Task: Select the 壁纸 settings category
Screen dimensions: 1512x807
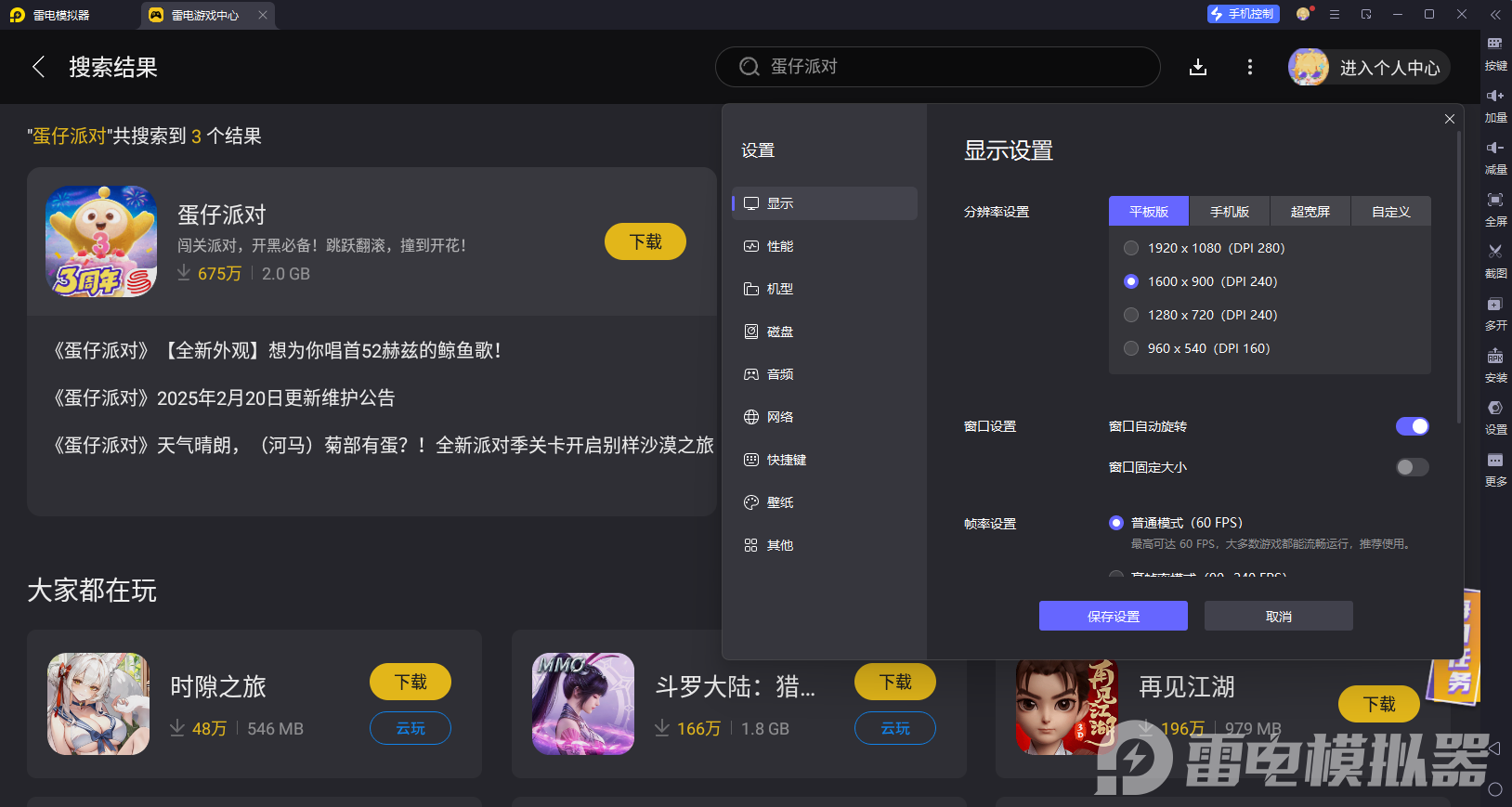Action: pos(825,502)
